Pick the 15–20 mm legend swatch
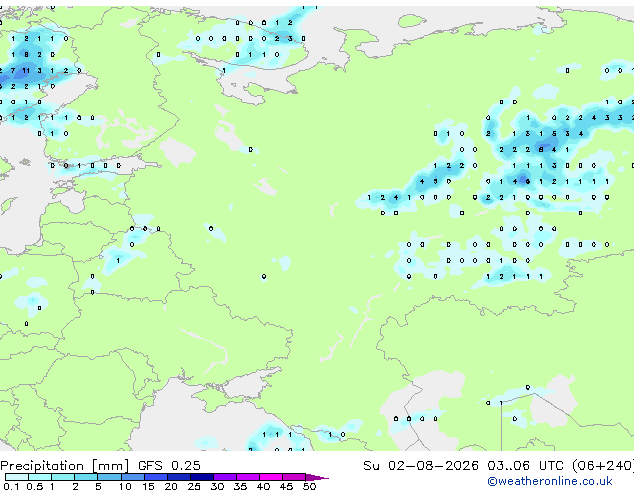 156,477
